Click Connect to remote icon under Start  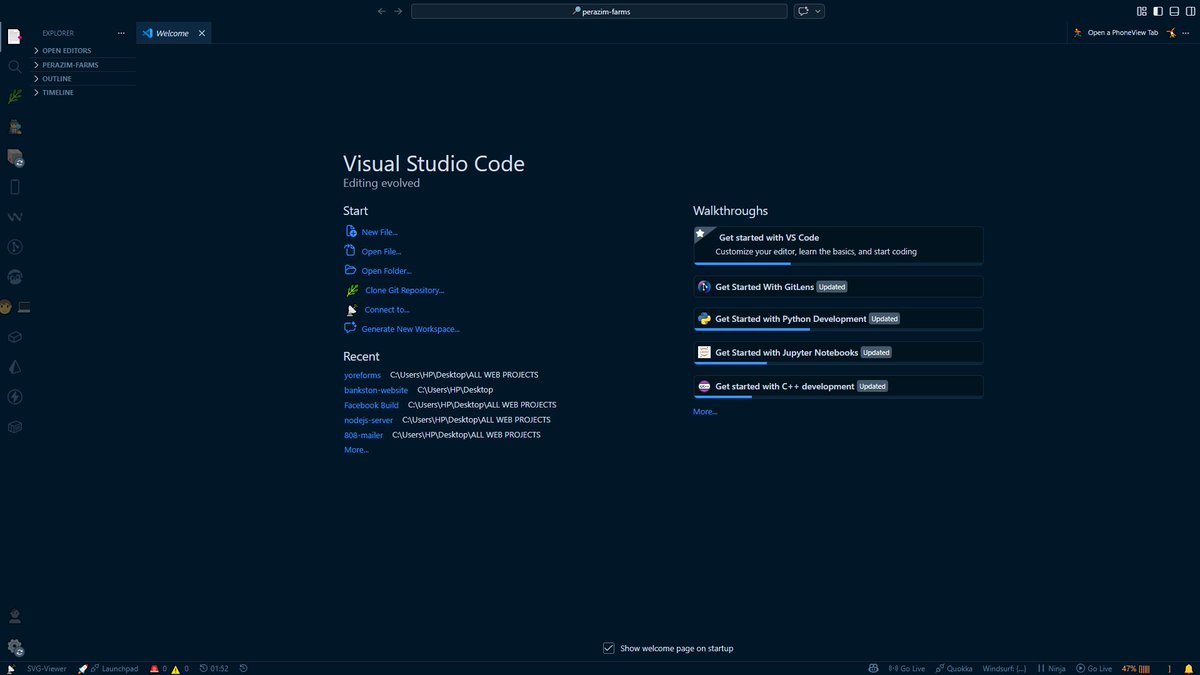pyautogui.click(x=351, y=309)
